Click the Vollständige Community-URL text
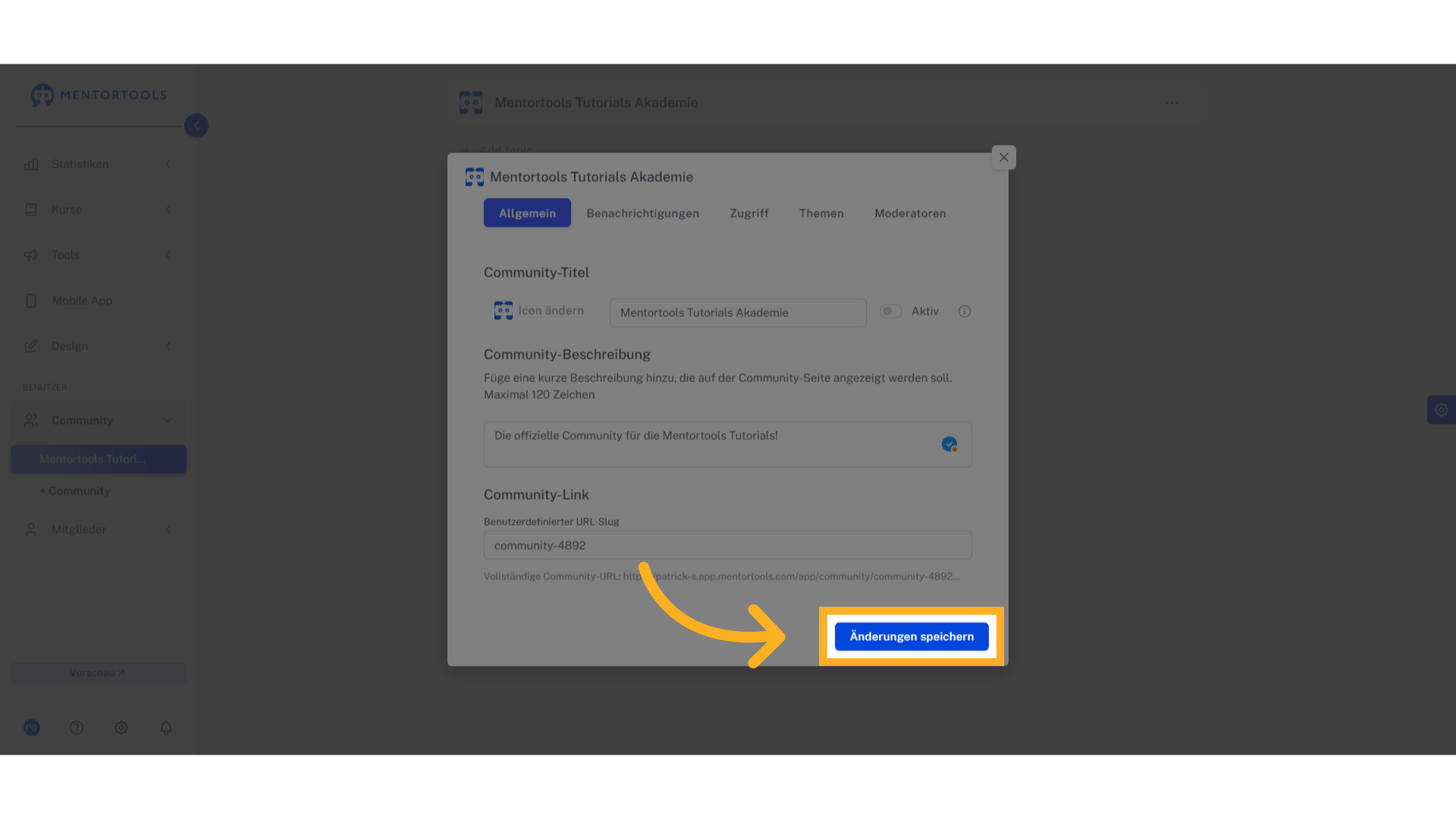 coord(722,576)
